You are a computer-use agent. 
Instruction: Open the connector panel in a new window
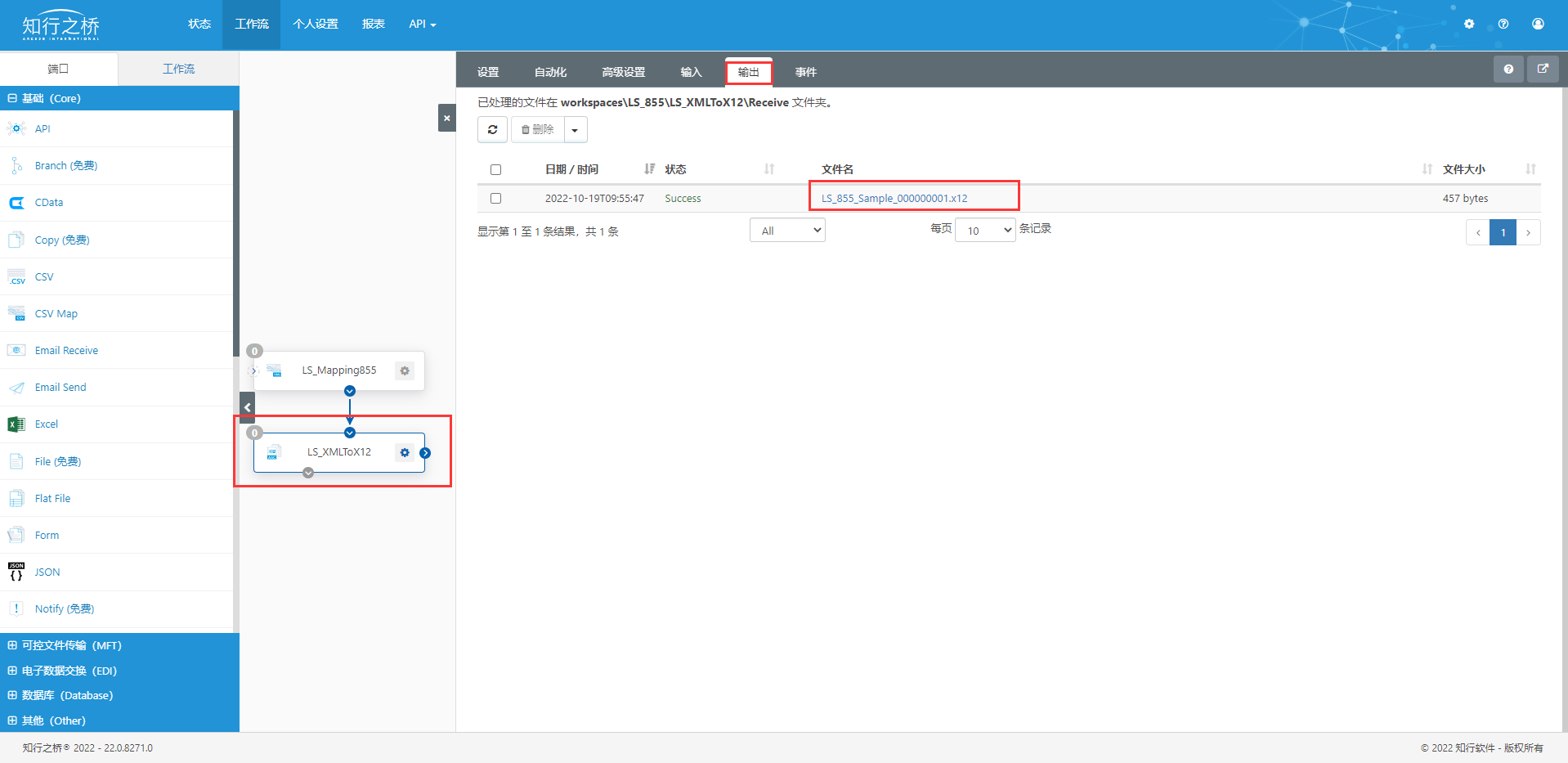click(1543, 70)
